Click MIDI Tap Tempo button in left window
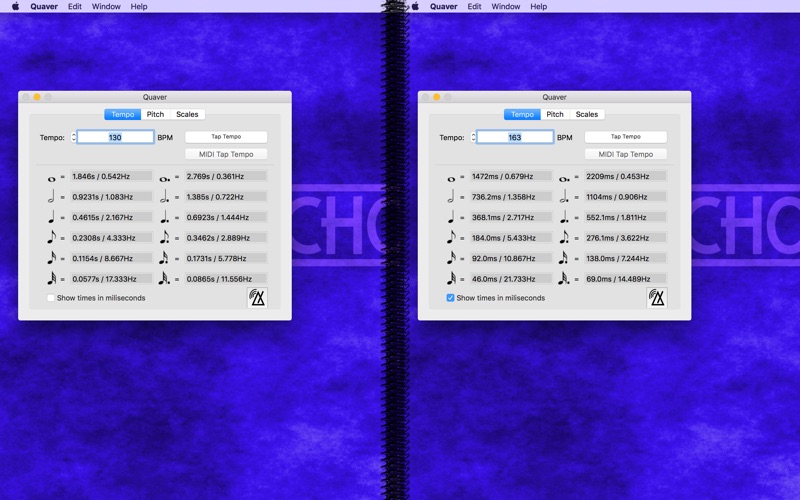This screenshot has width=800, height=500. pyautogui.click(x=226, y=154)
